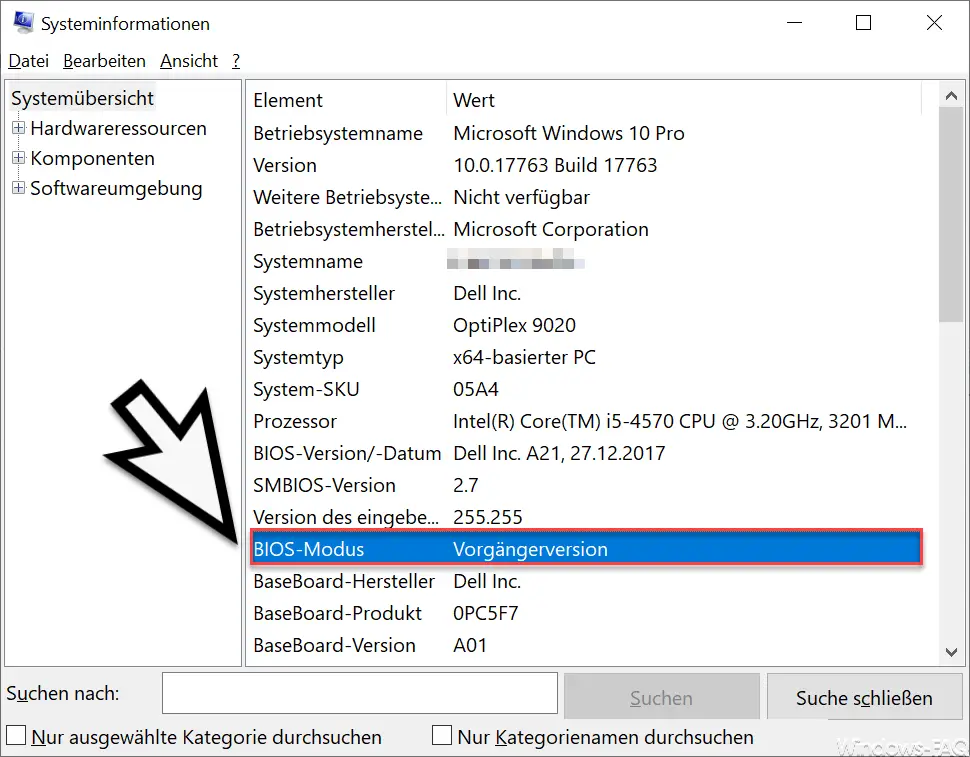970x757 pixels.
Task: Click the value A01
Action: [x=470, y=645]
